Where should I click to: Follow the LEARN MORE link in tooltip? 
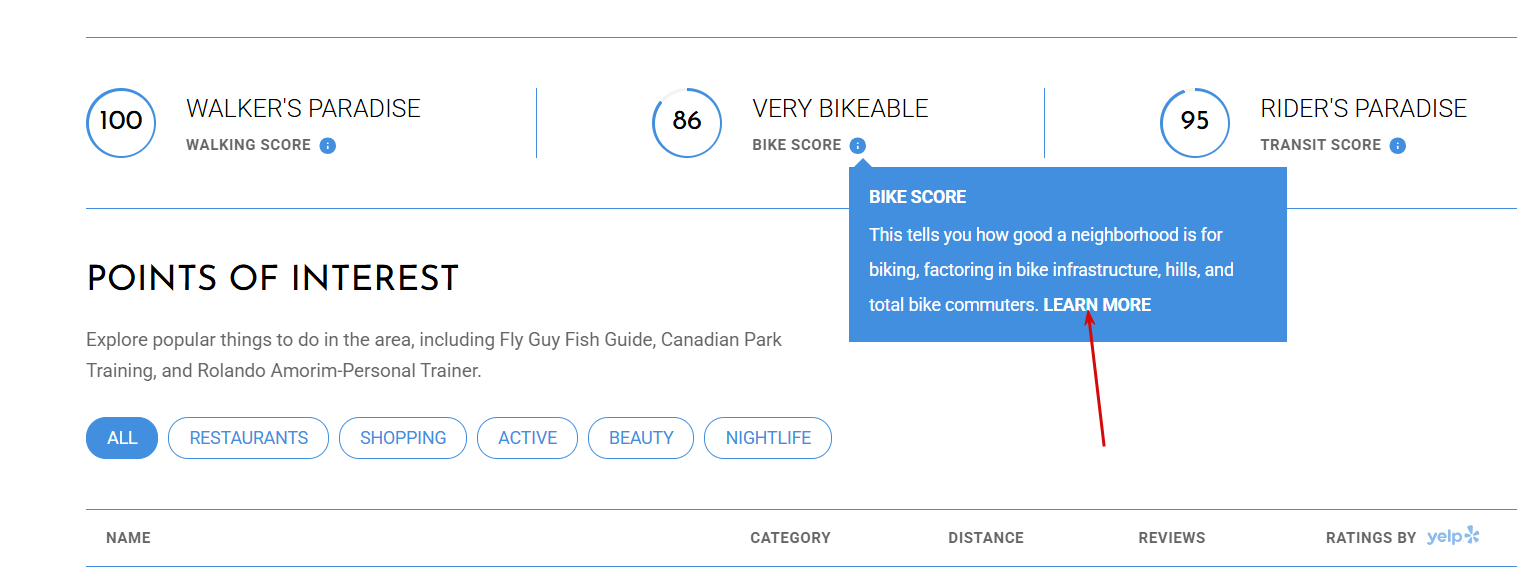pos(1097,305)
